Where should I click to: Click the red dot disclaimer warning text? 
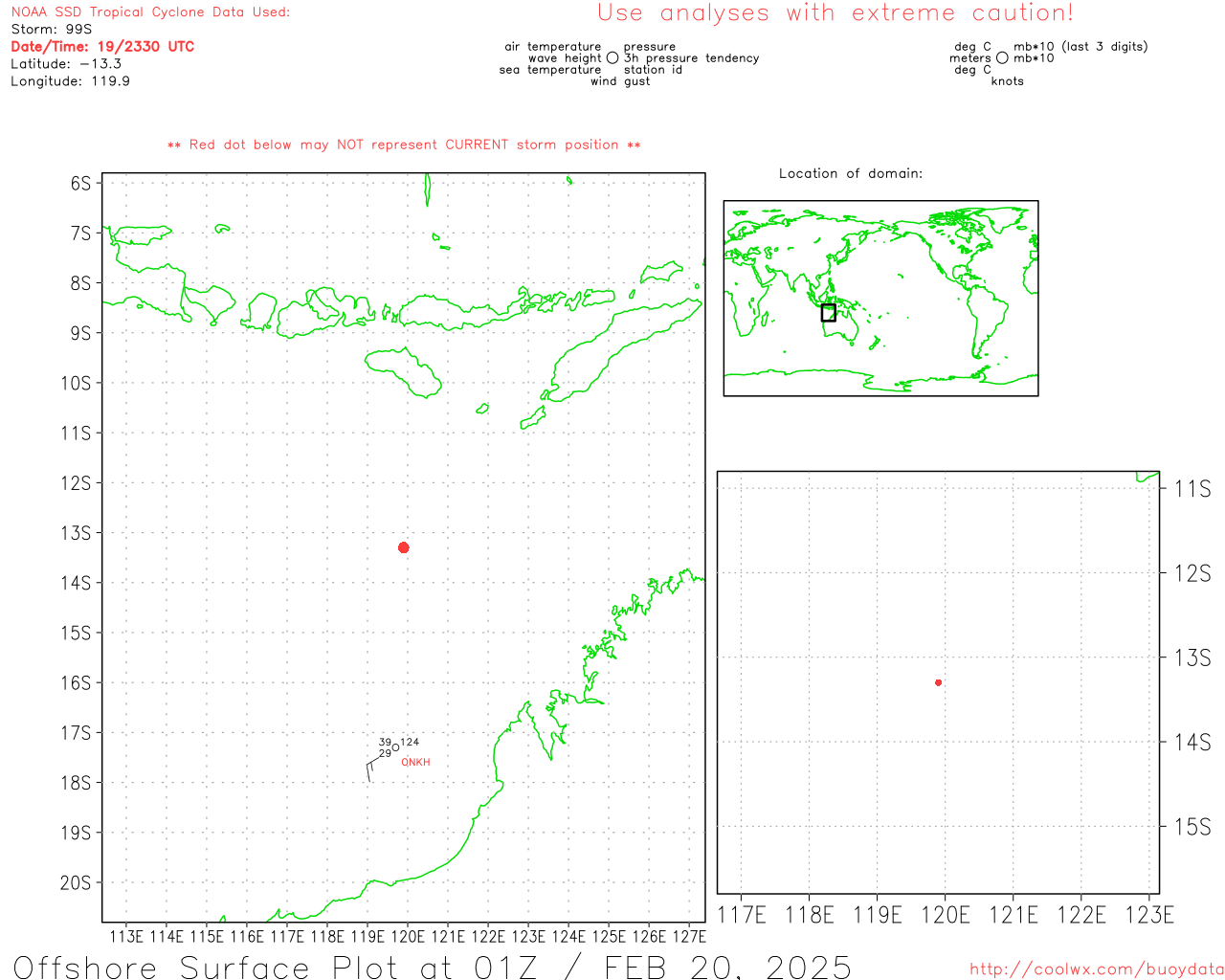404,145
